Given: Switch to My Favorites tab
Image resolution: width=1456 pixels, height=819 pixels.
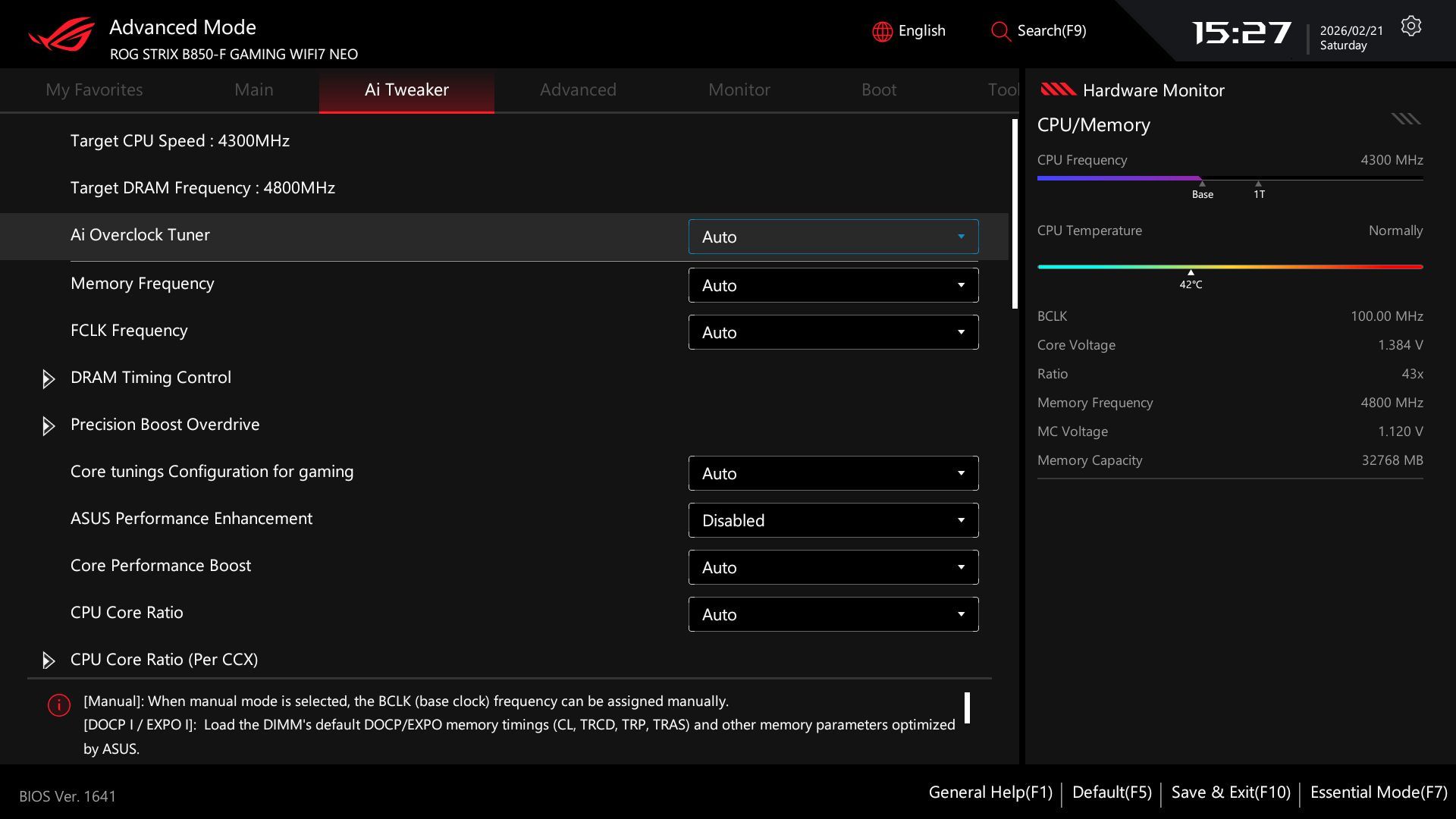Looking at the screenshot, I should 94,89.
